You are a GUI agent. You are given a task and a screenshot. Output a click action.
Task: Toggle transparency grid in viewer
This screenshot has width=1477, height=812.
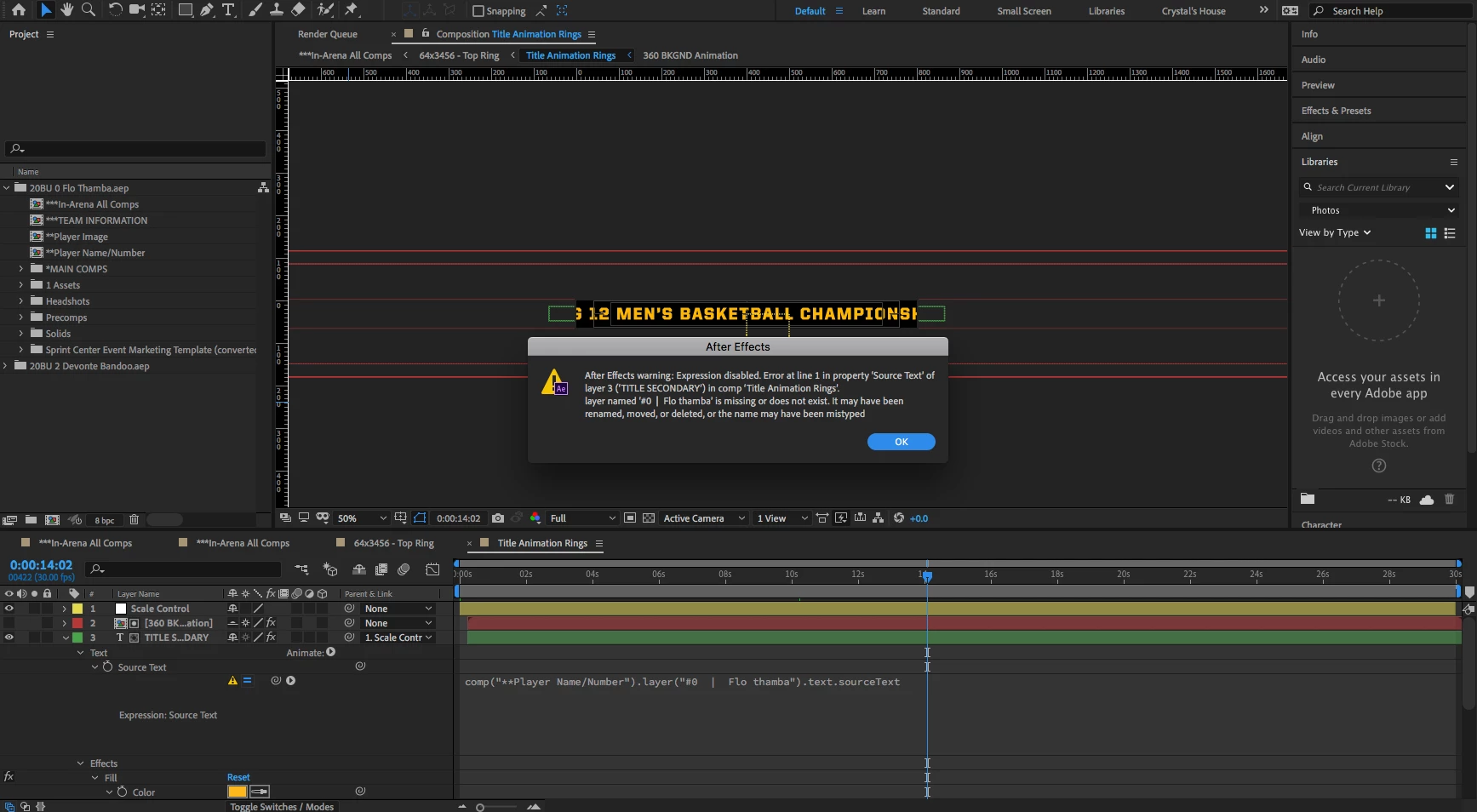click(649, 518)
